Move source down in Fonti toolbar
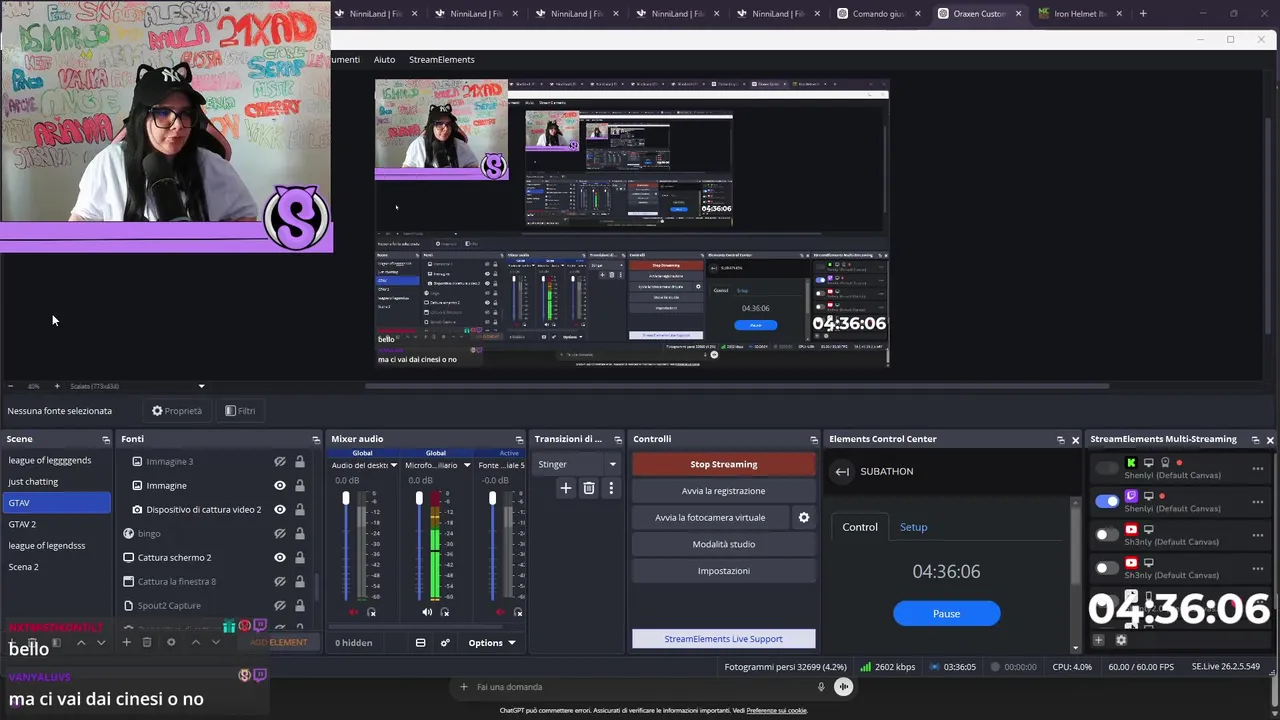Viewport: 1280px width, 720px height. pyautogui.click(x=215, y=642)
